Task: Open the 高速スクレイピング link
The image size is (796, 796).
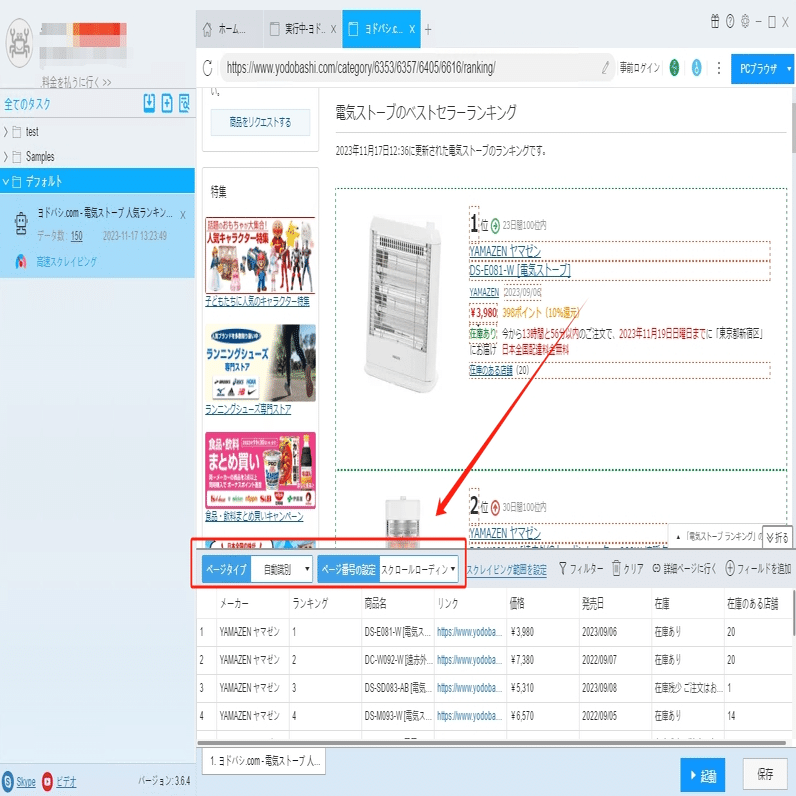Action: [66, 261]
